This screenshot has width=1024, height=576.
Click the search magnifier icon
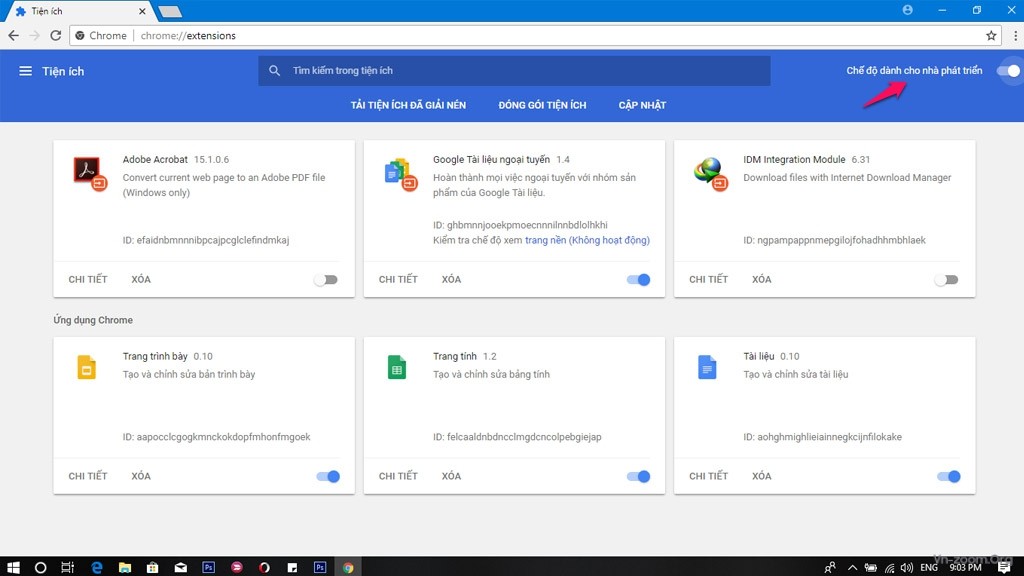[274, 71]
